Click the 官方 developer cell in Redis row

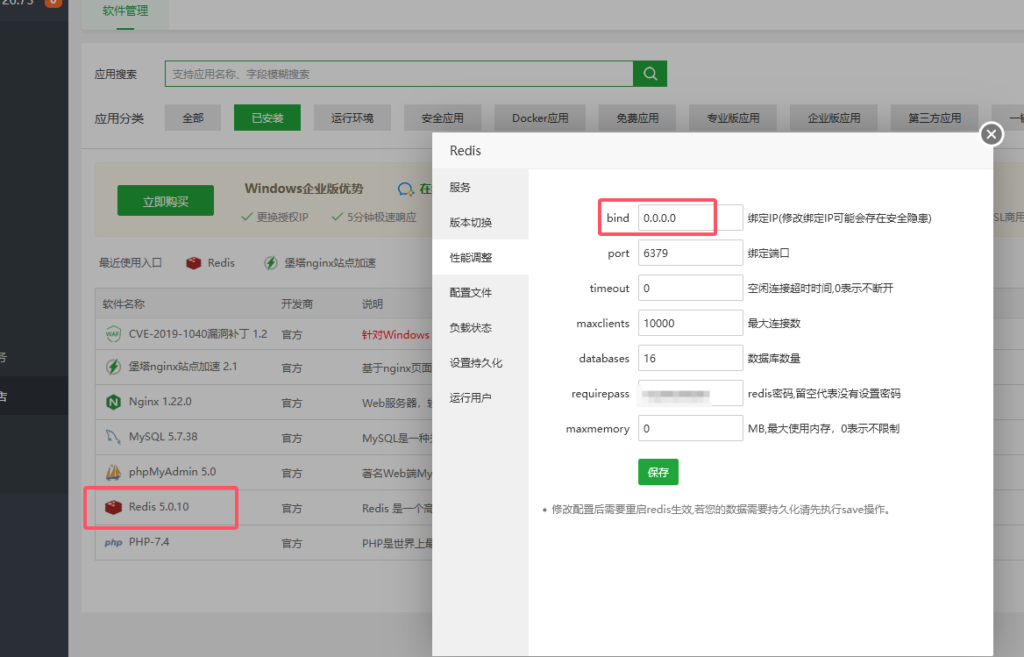click(292, 508)
